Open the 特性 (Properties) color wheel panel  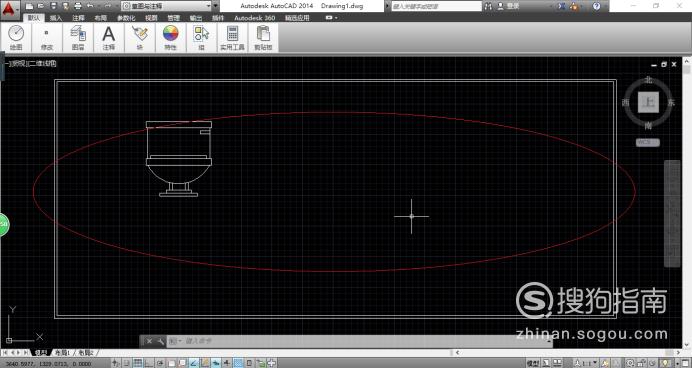(170, 38)
